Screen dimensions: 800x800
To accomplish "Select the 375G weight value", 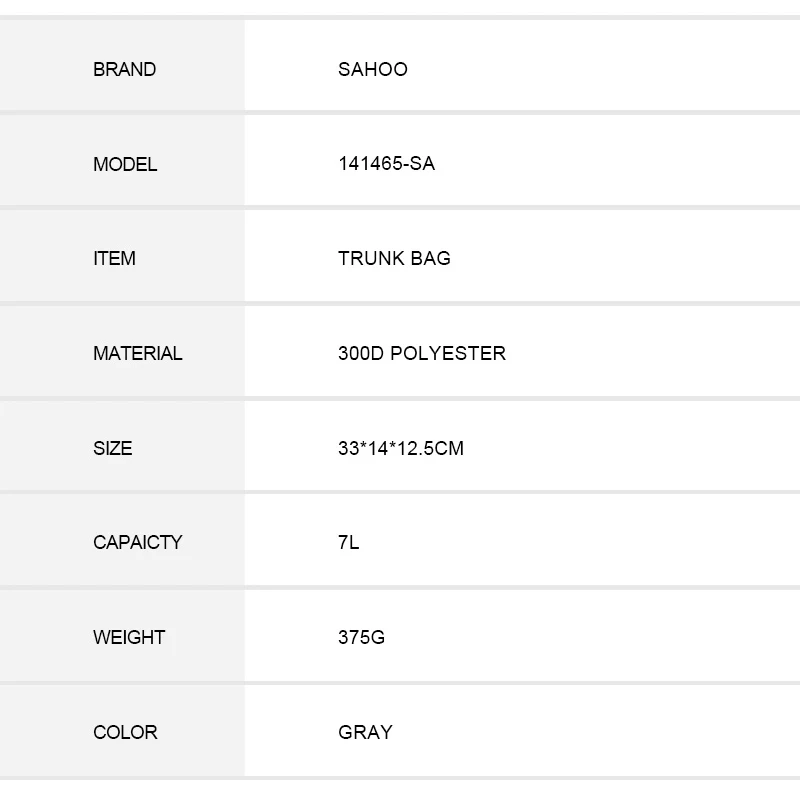I will click(361, 637).
